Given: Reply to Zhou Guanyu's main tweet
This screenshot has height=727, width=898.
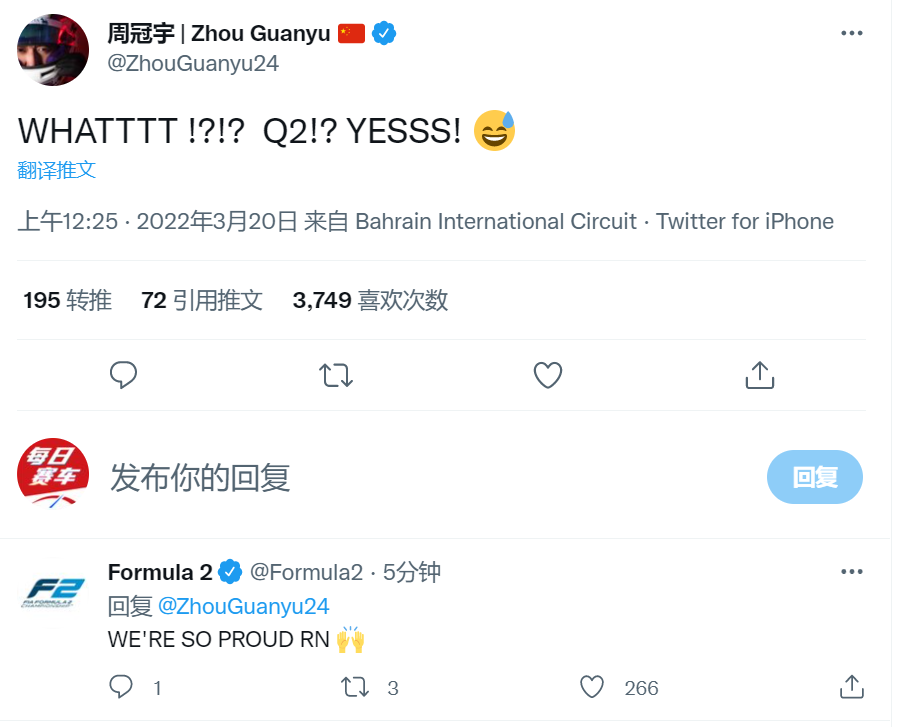Looking at the screenshot, I should [x=123, y=375].
